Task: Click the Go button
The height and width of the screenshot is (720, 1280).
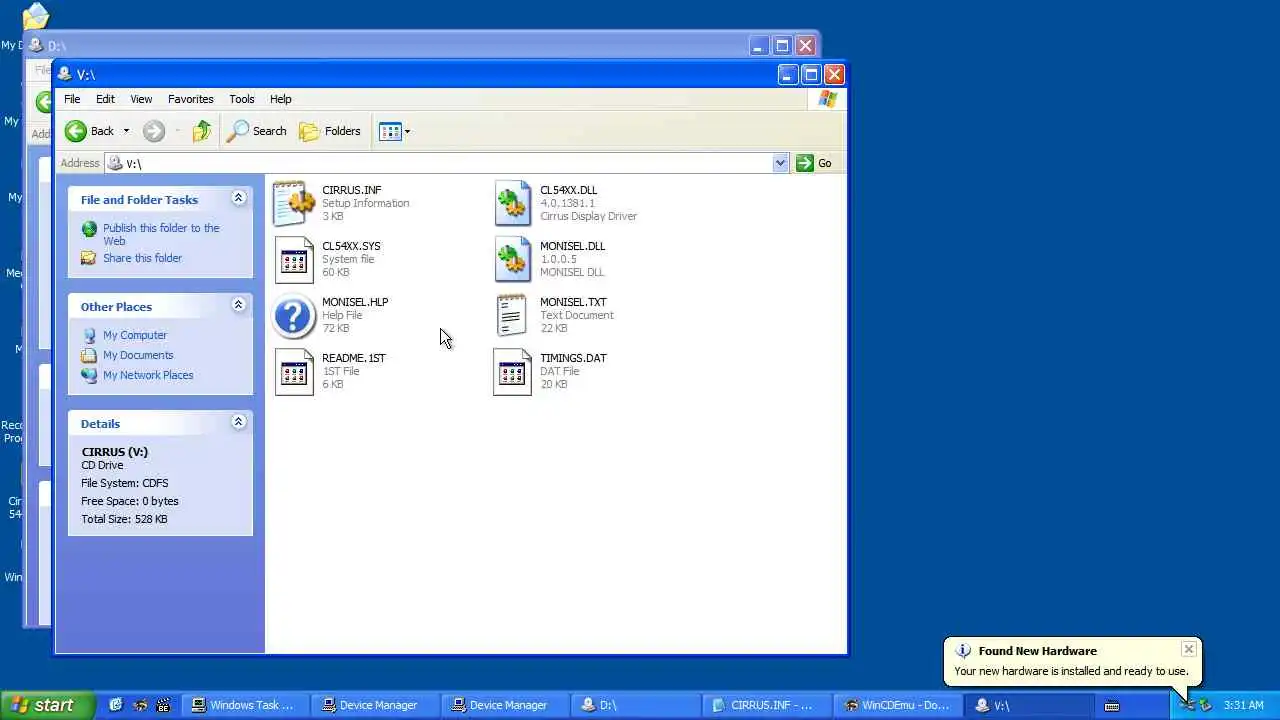Action: point(814,163)
